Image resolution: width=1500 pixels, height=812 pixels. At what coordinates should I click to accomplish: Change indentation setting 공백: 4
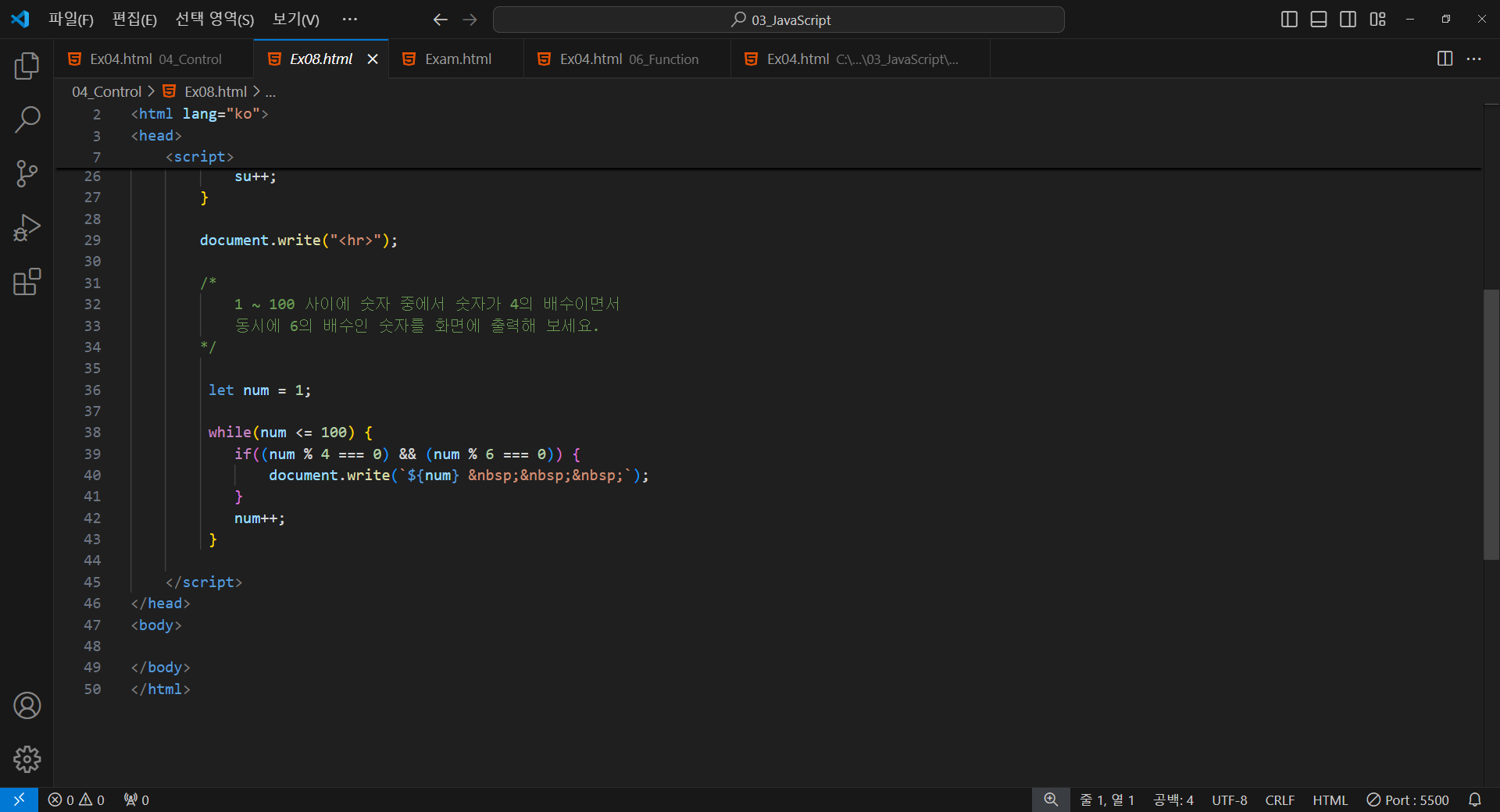coord(1173,800)
